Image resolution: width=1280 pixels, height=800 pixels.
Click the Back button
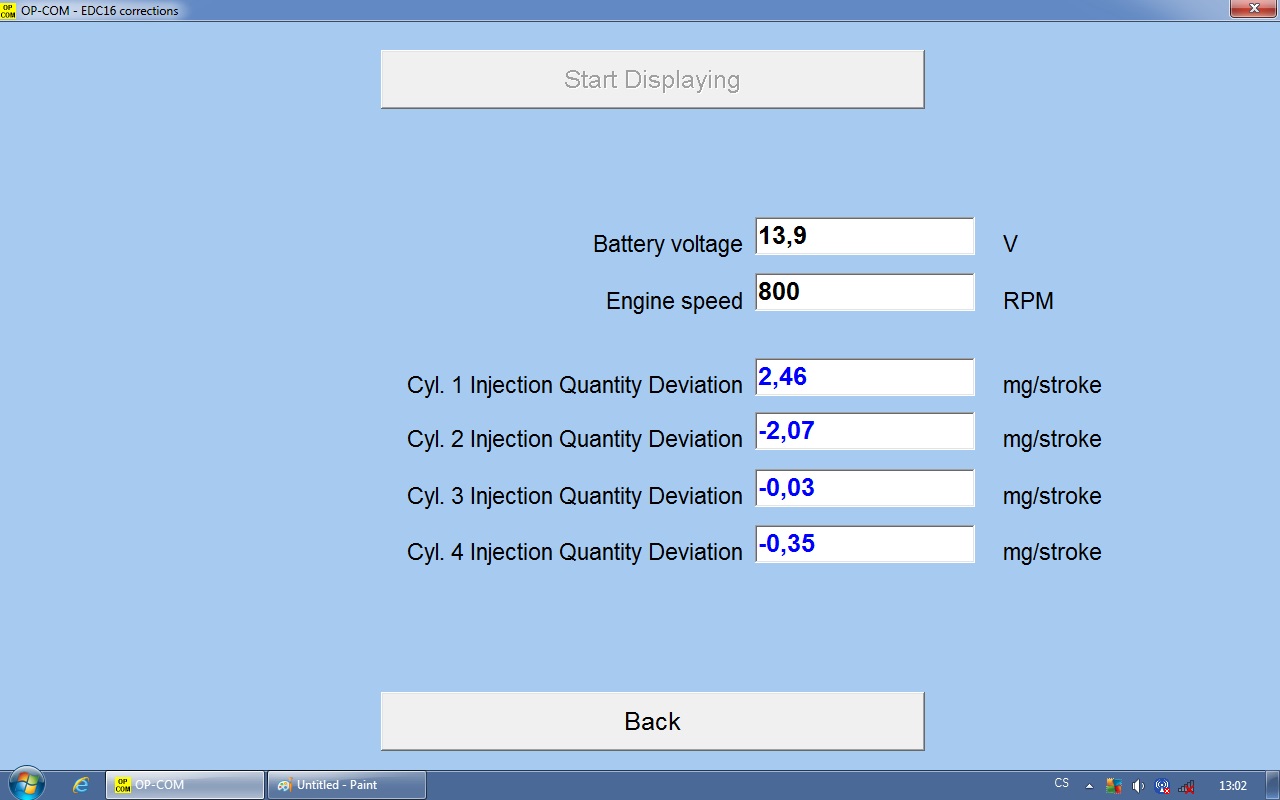coord(652,721)
